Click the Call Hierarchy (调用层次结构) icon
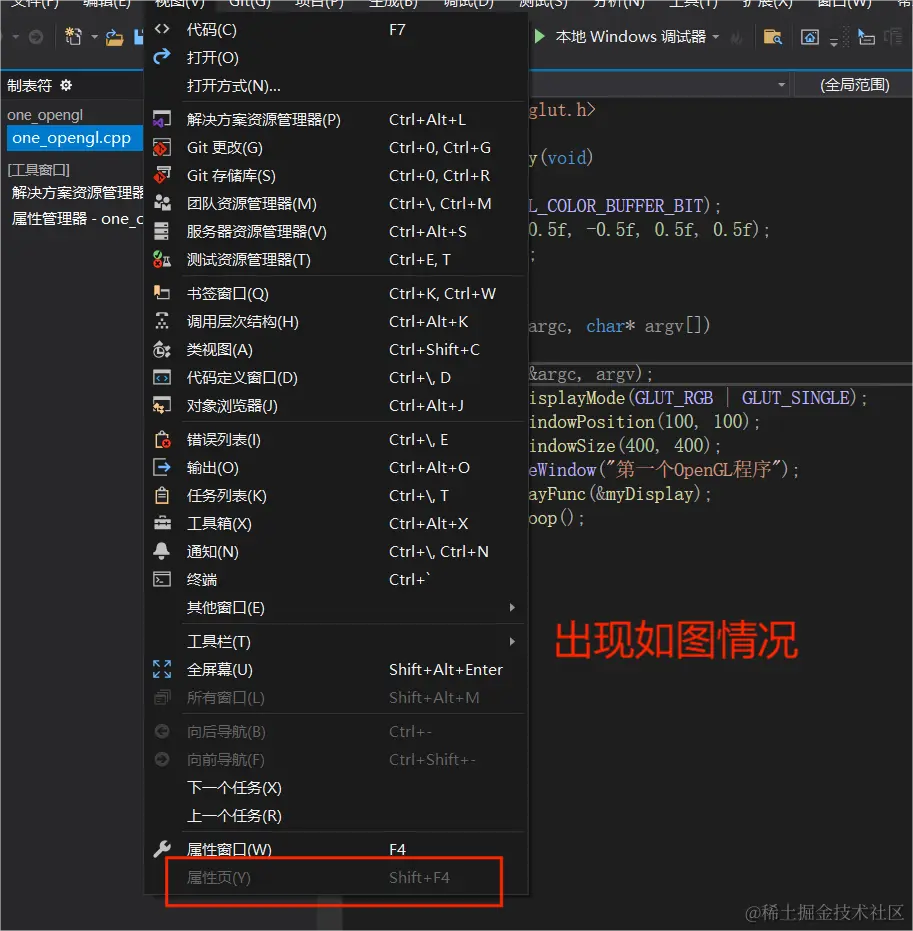 coord(161,321)
